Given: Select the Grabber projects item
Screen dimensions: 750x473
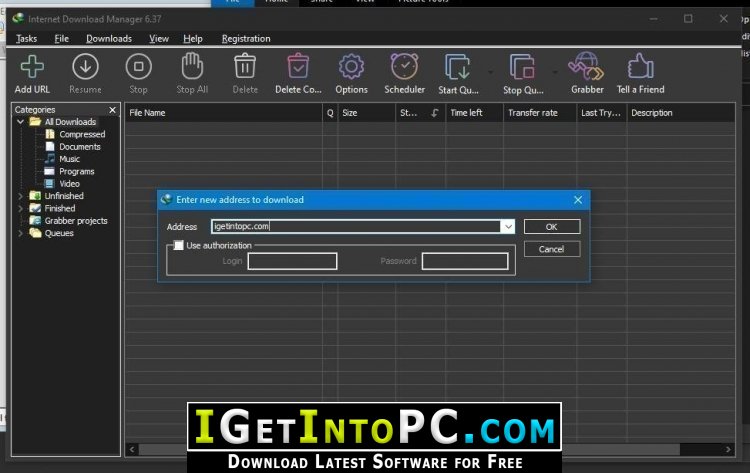Looking at the screenshot, I should pyautogui.click(x=76, y=220).
